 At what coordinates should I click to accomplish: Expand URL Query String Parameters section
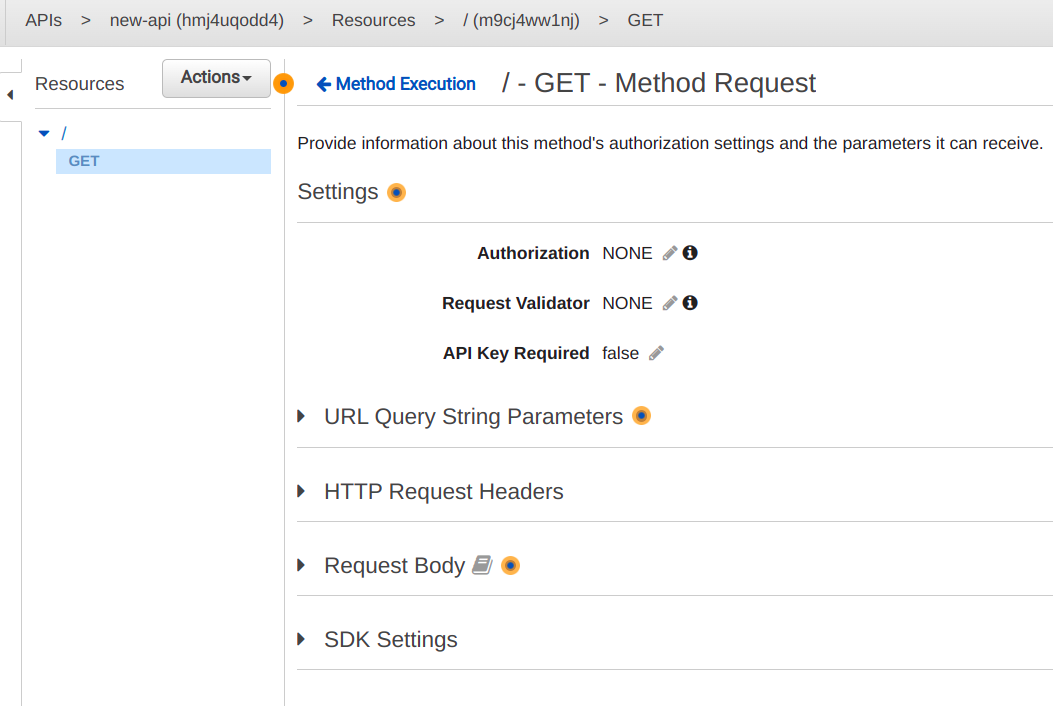pyautogui.click(x=302, y=416)
